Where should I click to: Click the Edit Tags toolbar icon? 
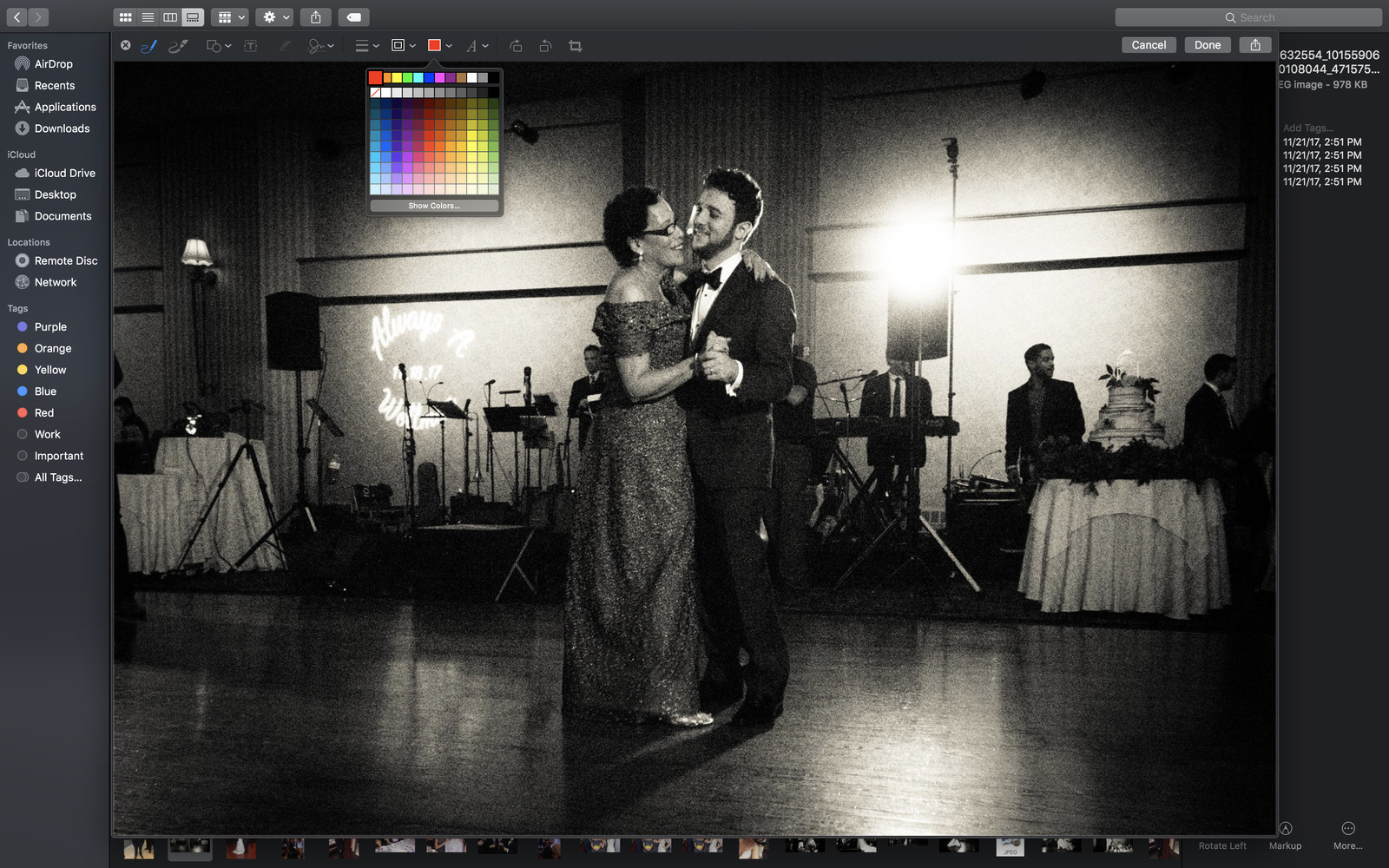(353, 17)
